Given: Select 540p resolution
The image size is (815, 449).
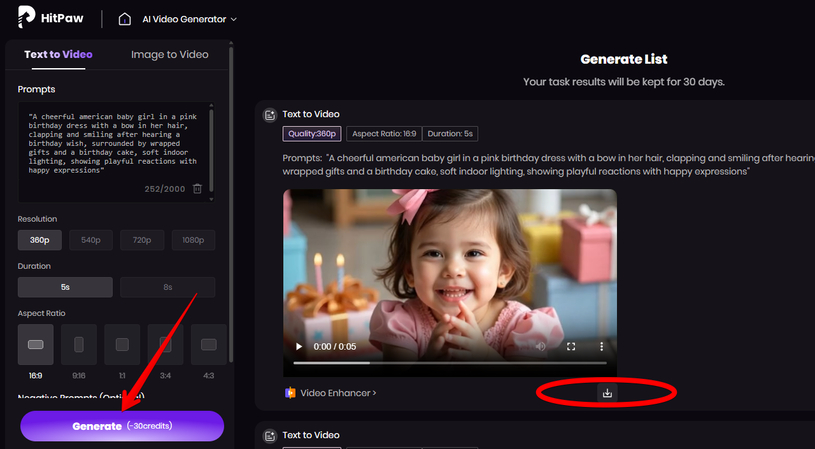Looking at the screenshot, I should pos(90,240).
